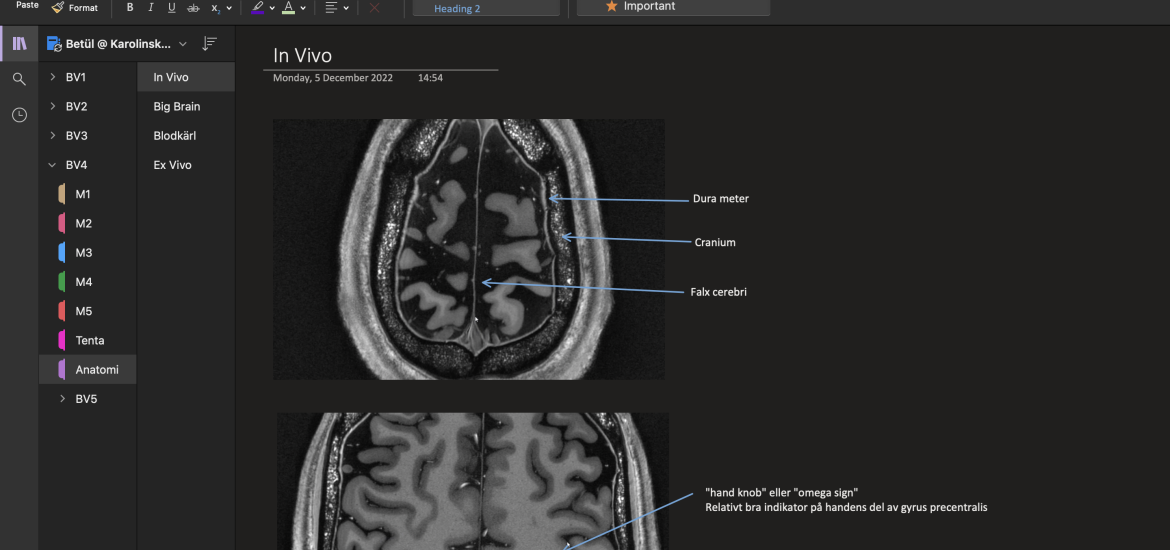This screenshot has width=1170, height=550.
Task: Click the clear formatting X icon
Action: coord(375,8)
